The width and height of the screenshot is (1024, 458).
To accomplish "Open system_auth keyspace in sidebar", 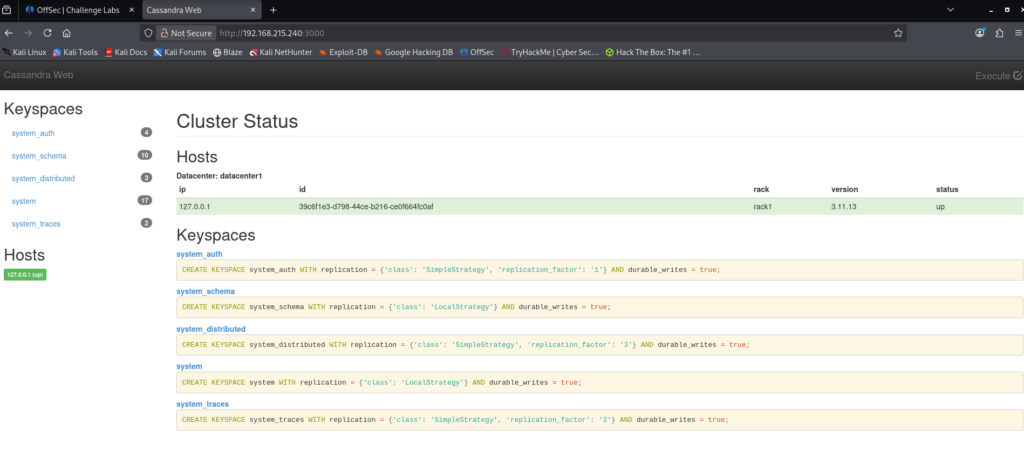I will pyautogui.click(x=35, y=132).
